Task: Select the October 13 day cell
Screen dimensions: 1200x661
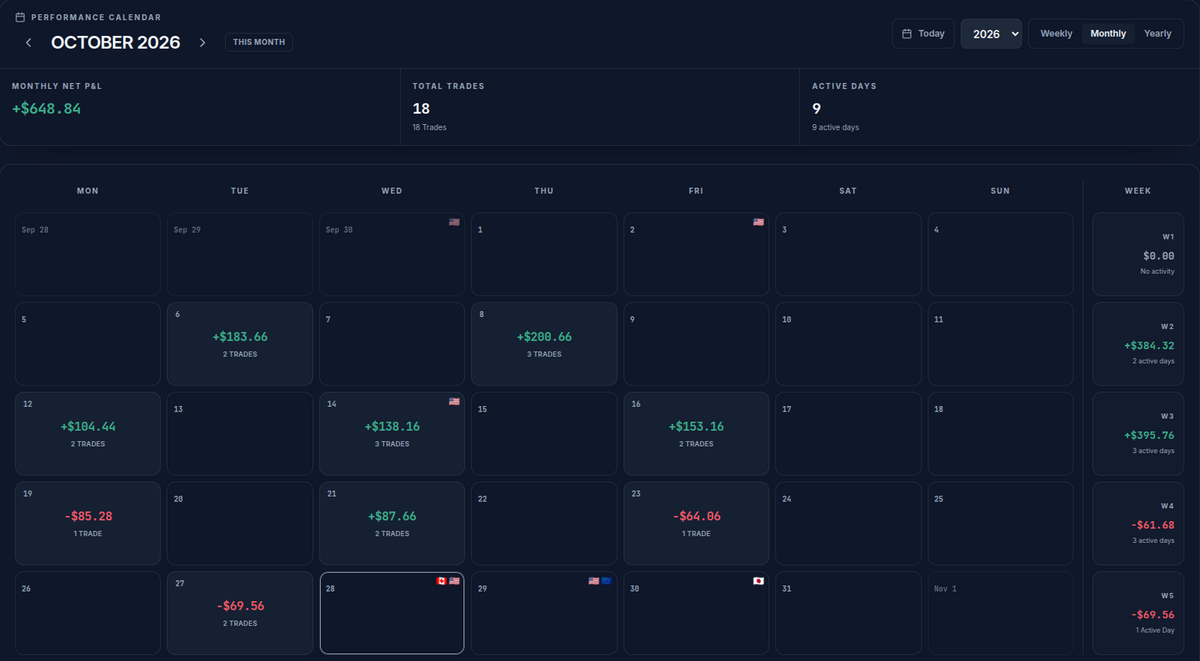Action: tap(240, 434)
